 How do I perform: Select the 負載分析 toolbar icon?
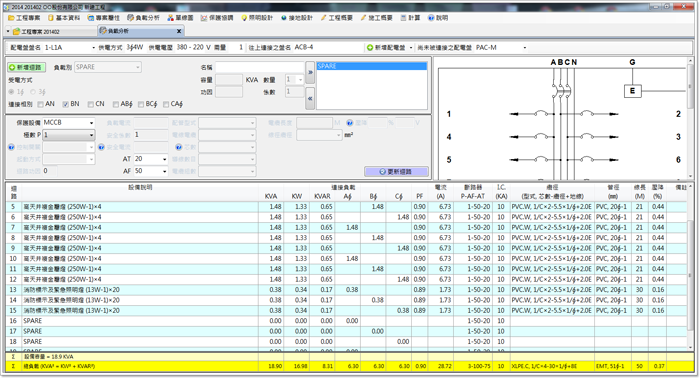[x=130, y=18]
